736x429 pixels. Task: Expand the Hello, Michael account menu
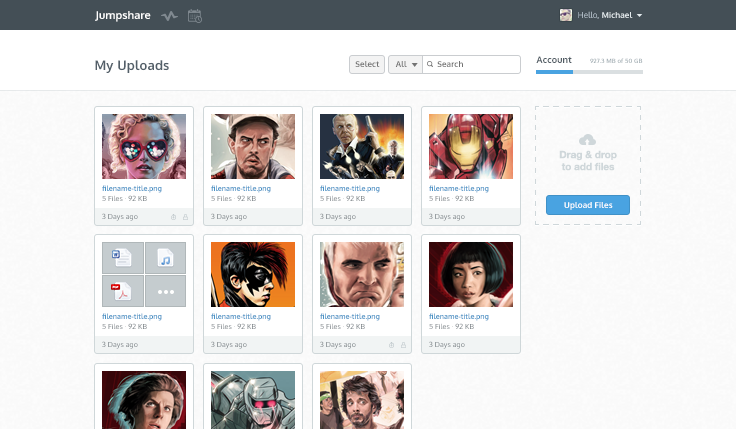coord(609,15)
